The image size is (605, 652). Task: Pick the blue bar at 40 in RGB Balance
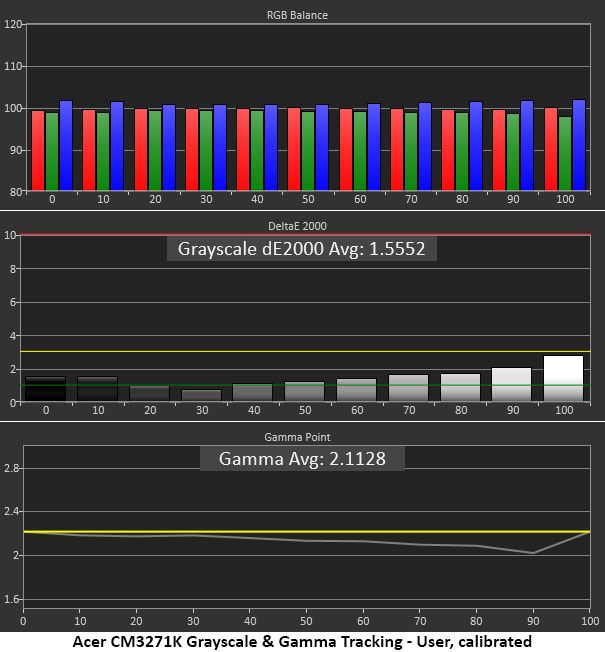[271, 148]
